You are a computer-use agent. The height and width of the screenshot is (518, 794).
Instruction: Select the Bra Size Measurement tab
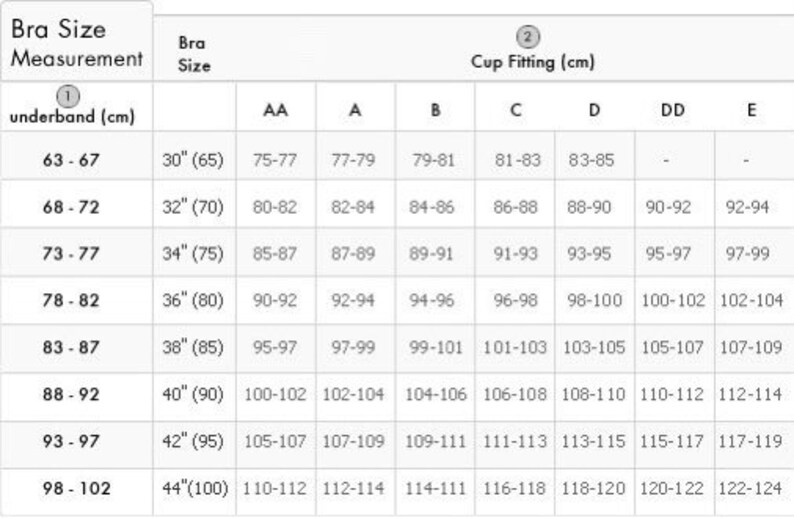click(76, 43)
